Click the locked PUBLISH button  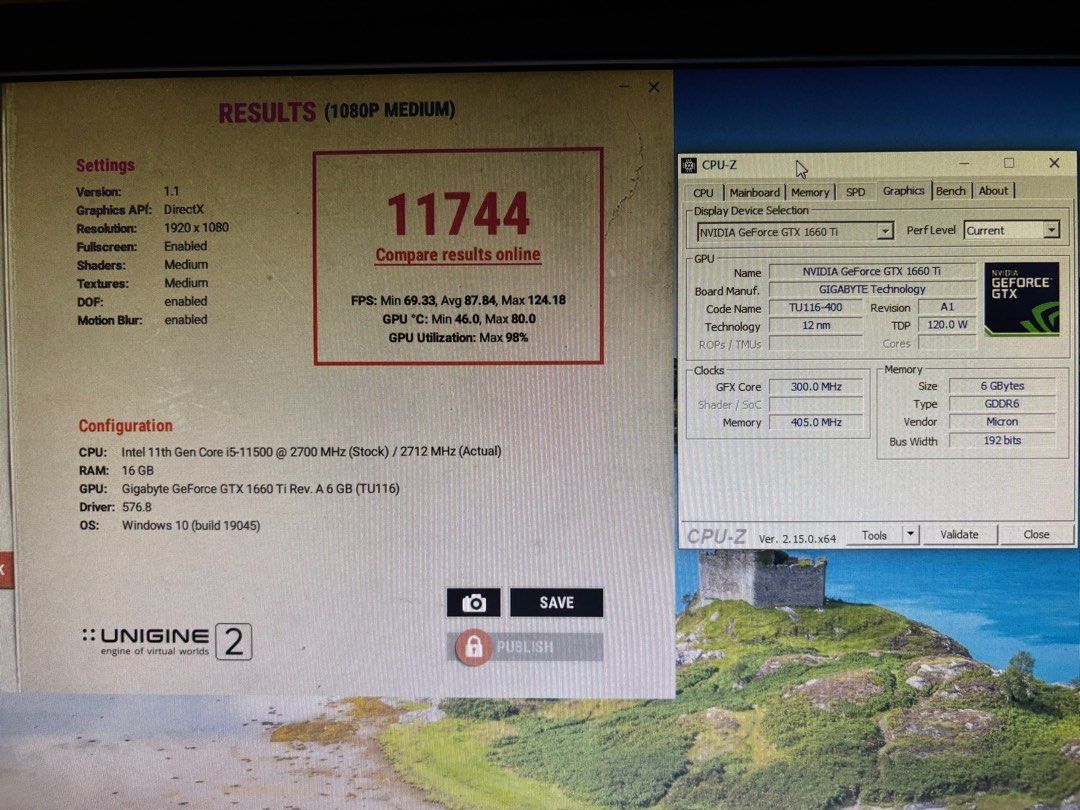527,647
